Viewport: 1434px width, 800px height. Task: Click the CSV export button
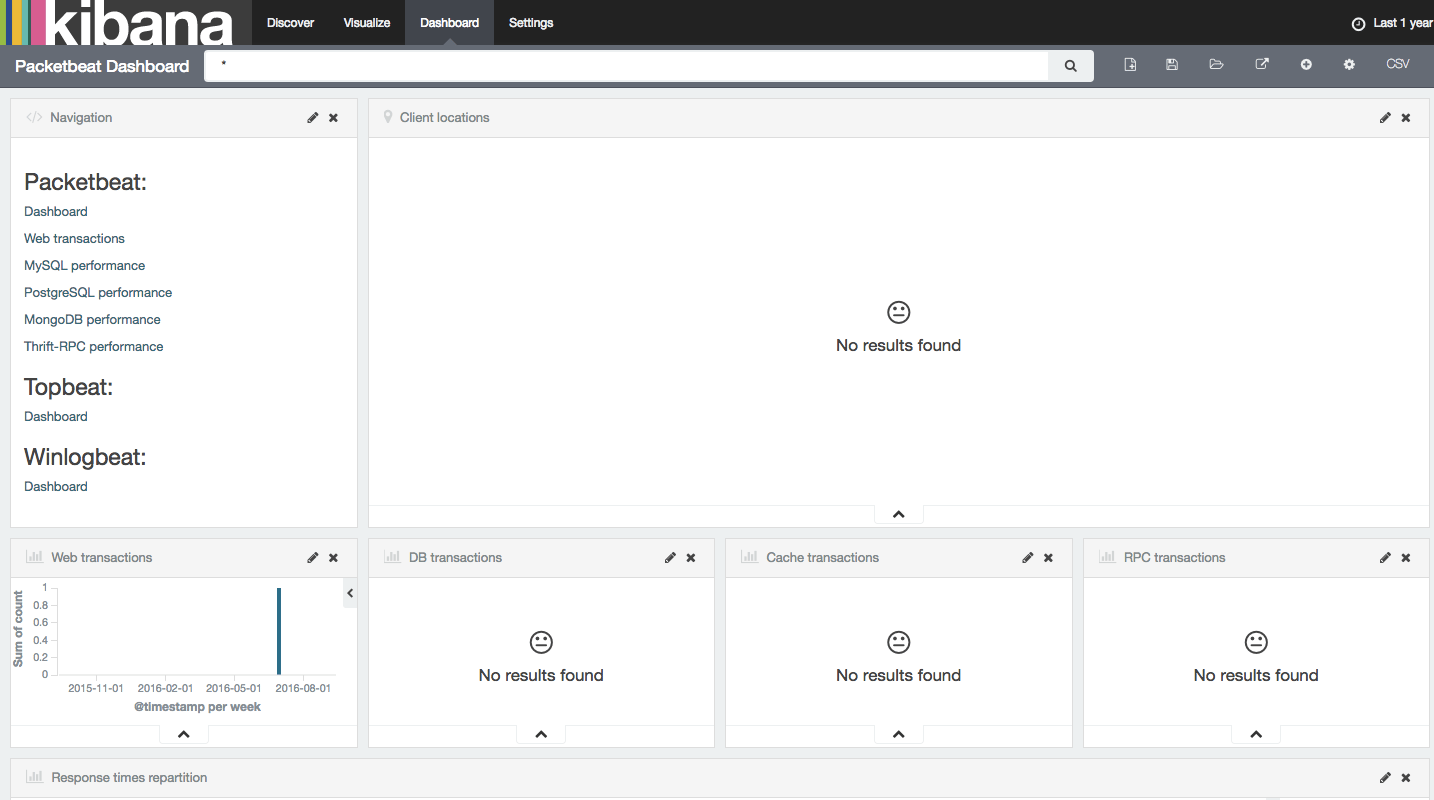point(1398,64)
